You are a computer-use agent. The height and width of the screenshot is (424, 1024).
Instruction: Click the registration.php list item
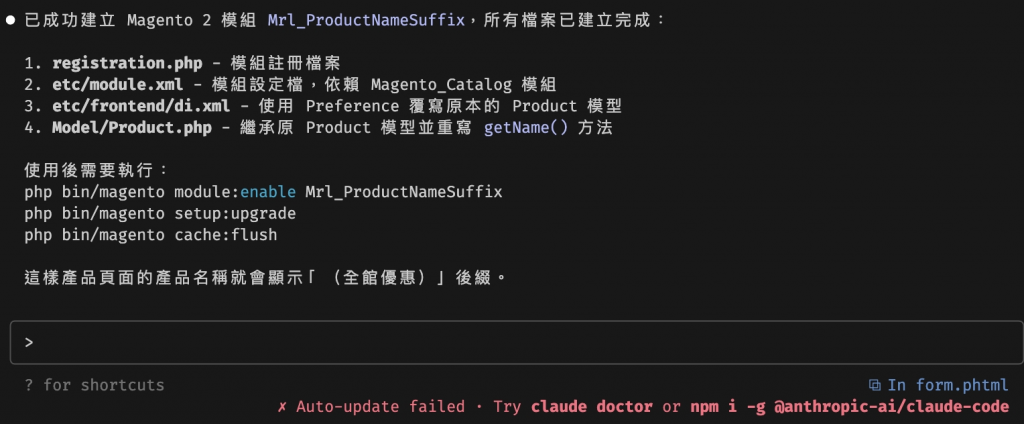pos(183,63)
